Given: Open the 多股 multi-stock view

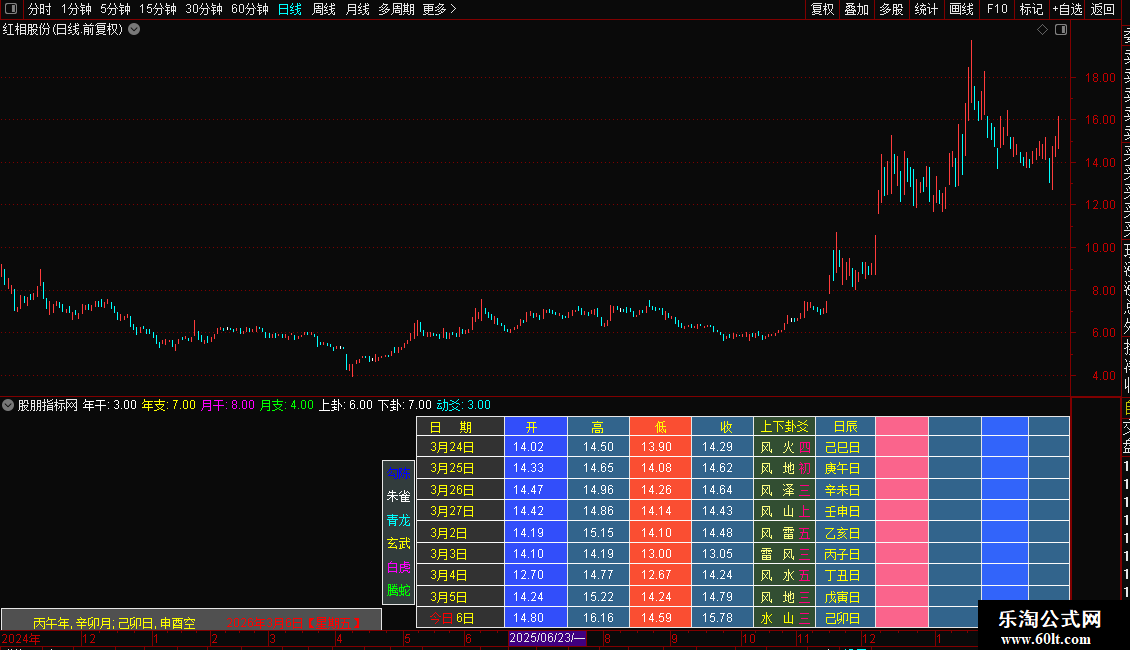Looking at the screenshot, I should click(891, 9).
